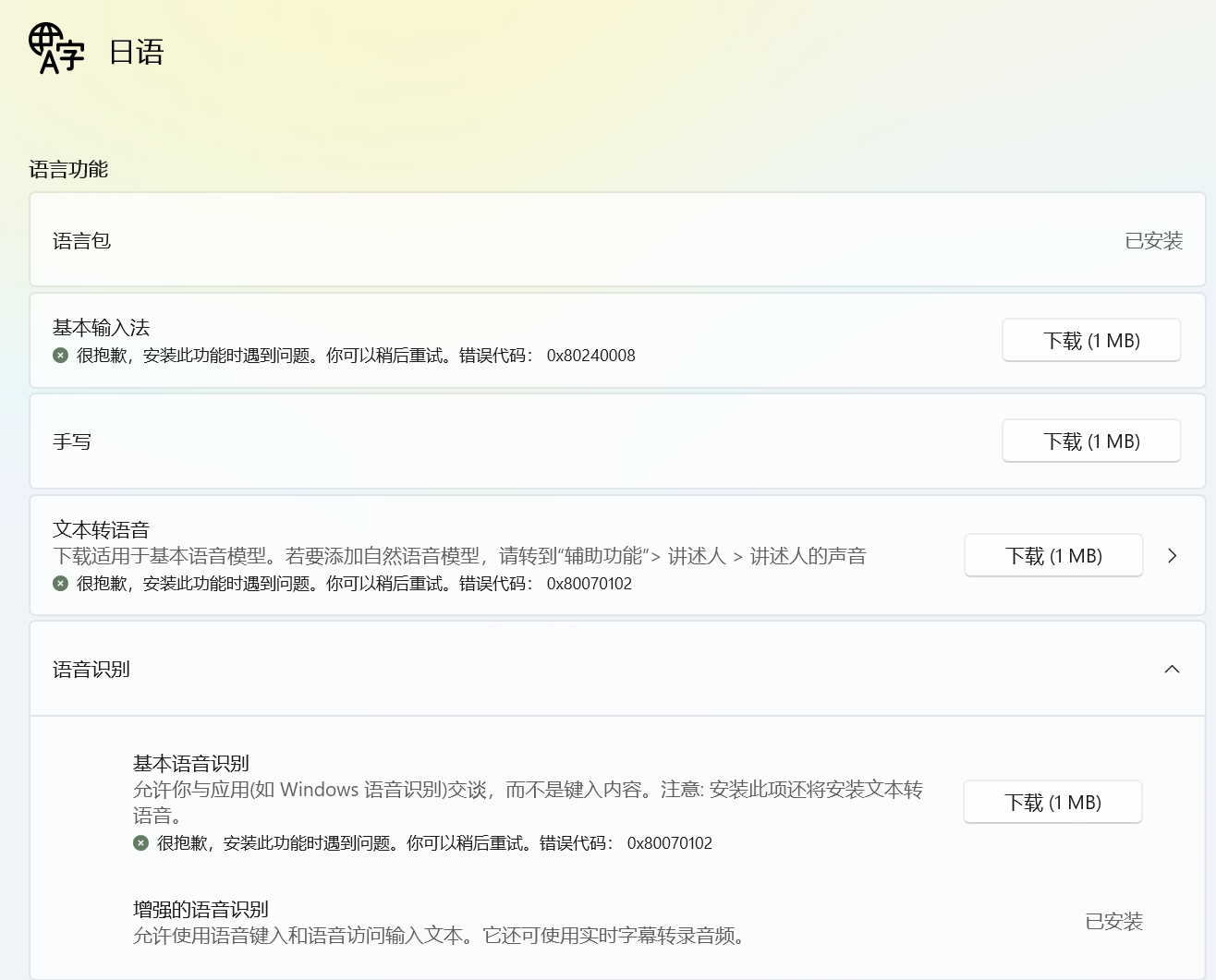Download the 基本输入法 feature
Viewport: 1216px width, 980px height.
(1091, 341)
